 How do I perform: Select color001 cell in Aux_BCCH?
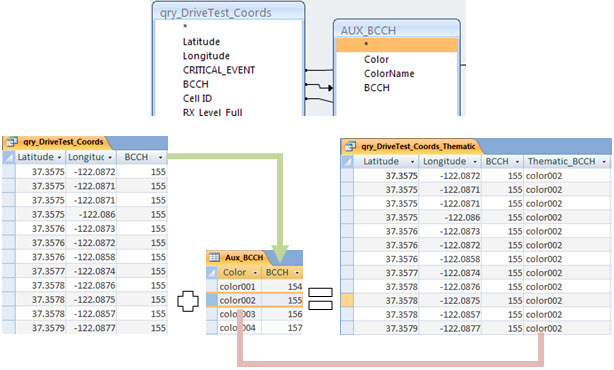coord(239,286)
